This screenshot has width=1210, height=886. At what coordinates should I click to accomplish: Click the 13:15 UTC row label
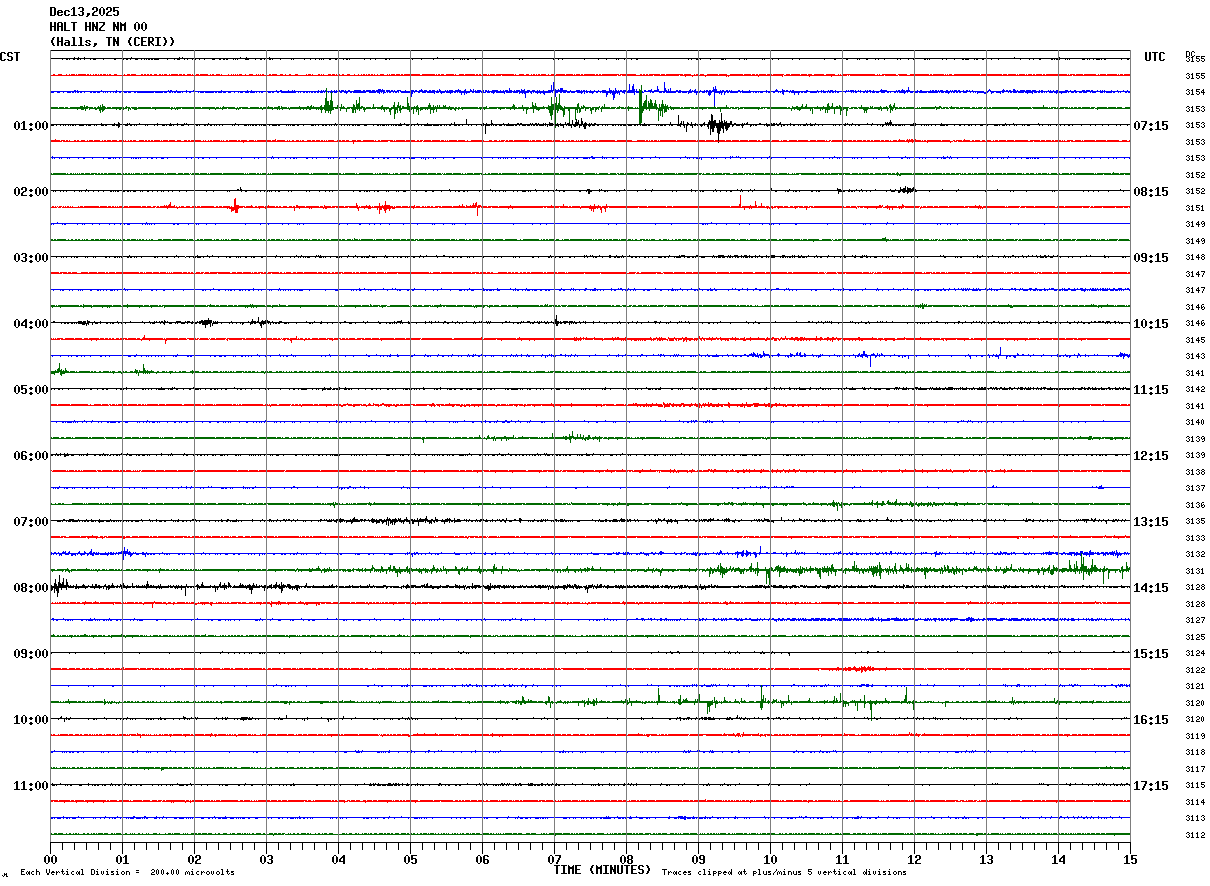tap(1151, 522)
